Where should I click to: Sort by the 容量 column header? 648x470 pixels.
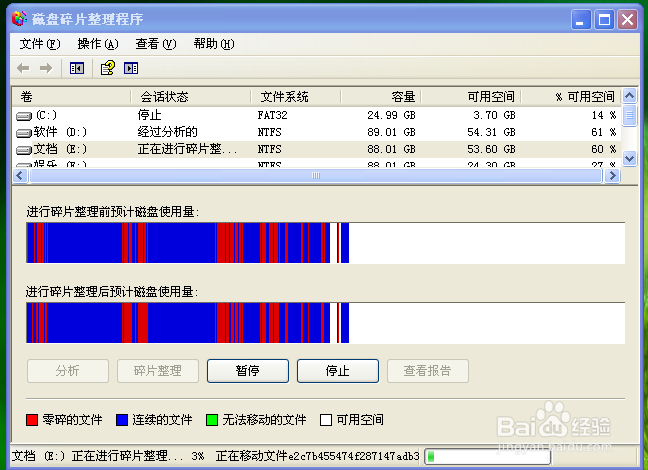(x=381, y=97)
